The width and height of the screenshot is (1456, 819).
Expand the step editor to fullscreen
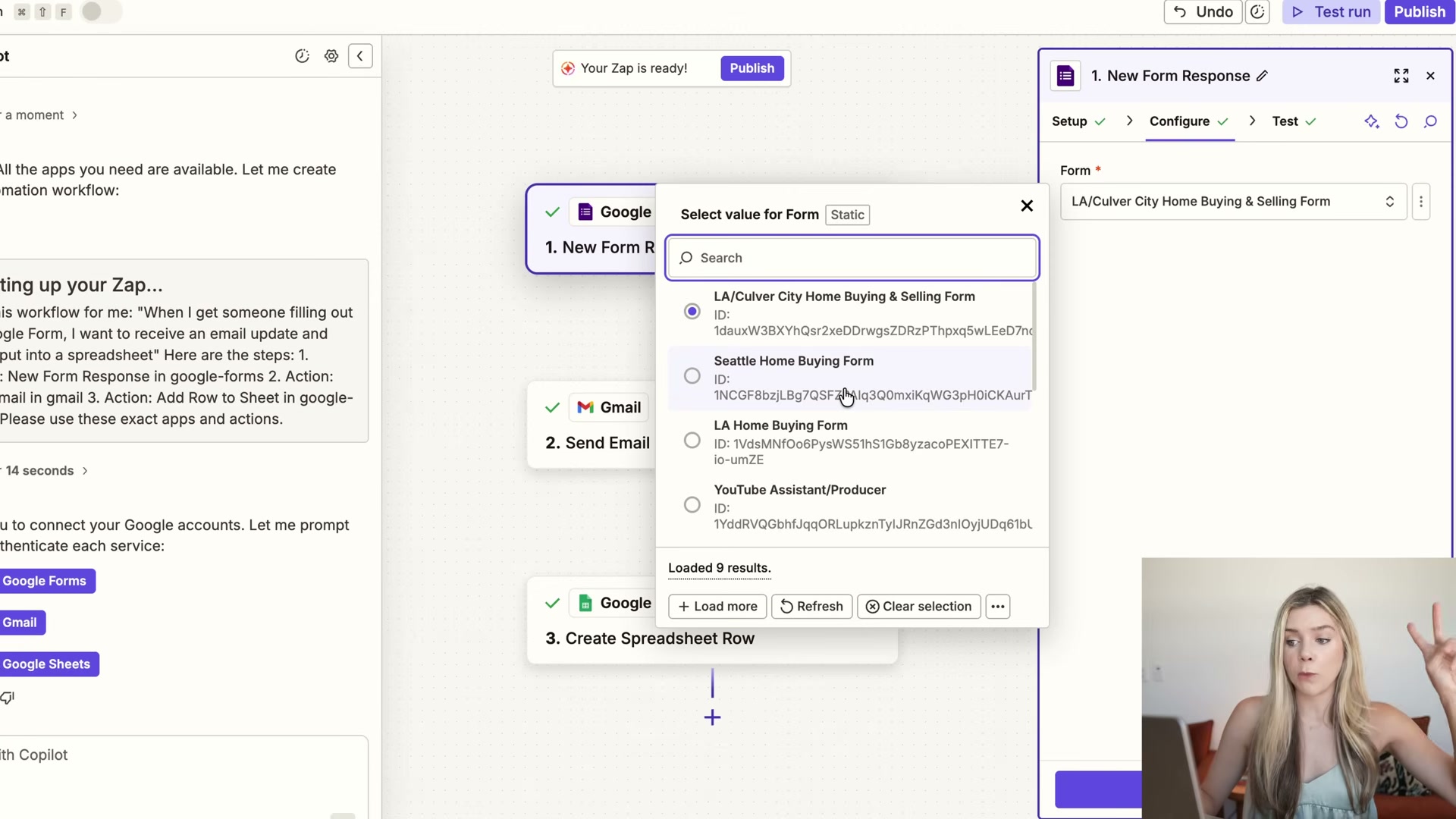click(1401, 76)
